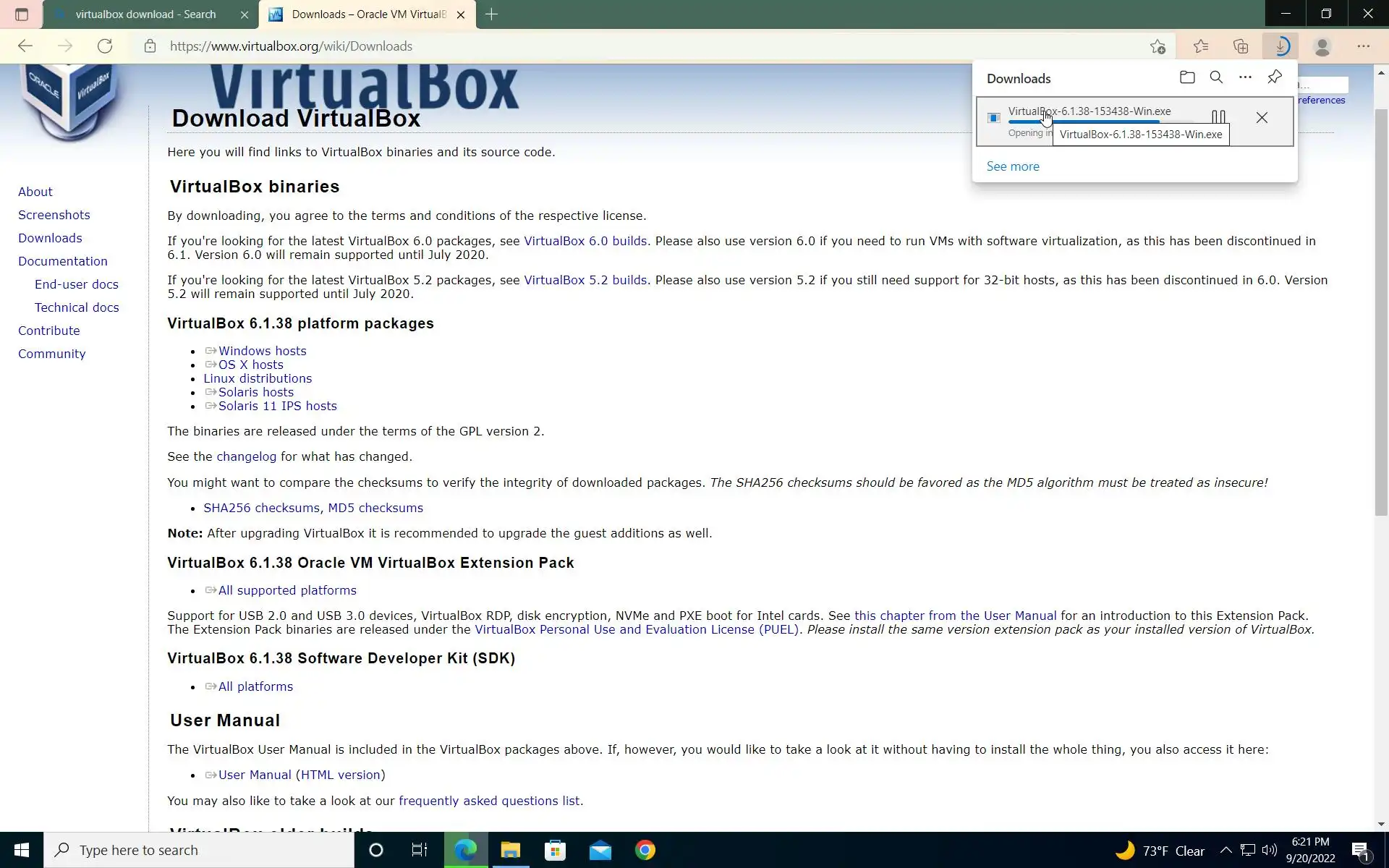This screenshot has width=1389, height=868.
Task: Open a new browser tab
Action: pyautogui.click(x=491, y=14)
